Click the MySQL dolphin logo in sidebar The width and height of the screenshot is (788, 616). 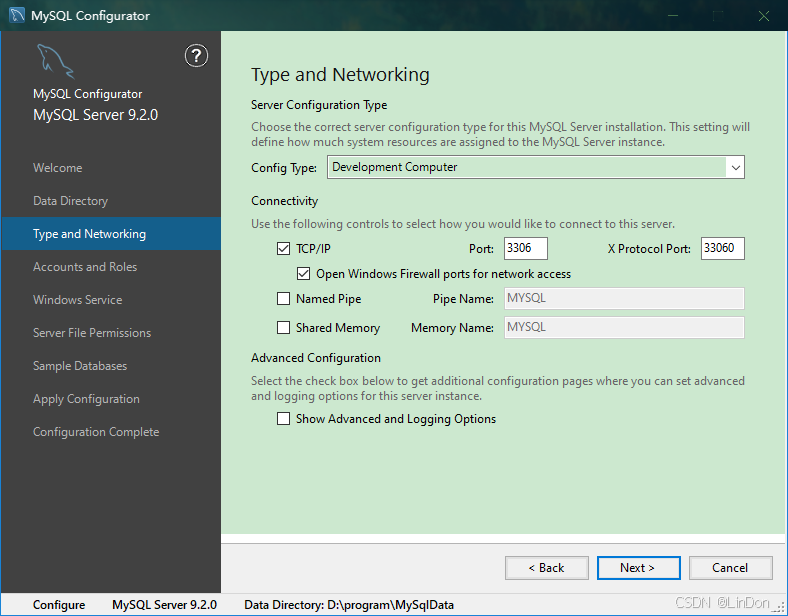click(55, 61)
